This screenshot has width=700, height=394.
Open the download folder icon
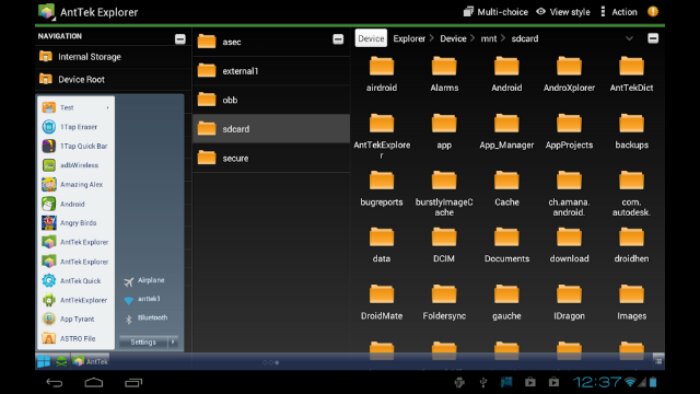pyautogui.click(x=569, y=237)
